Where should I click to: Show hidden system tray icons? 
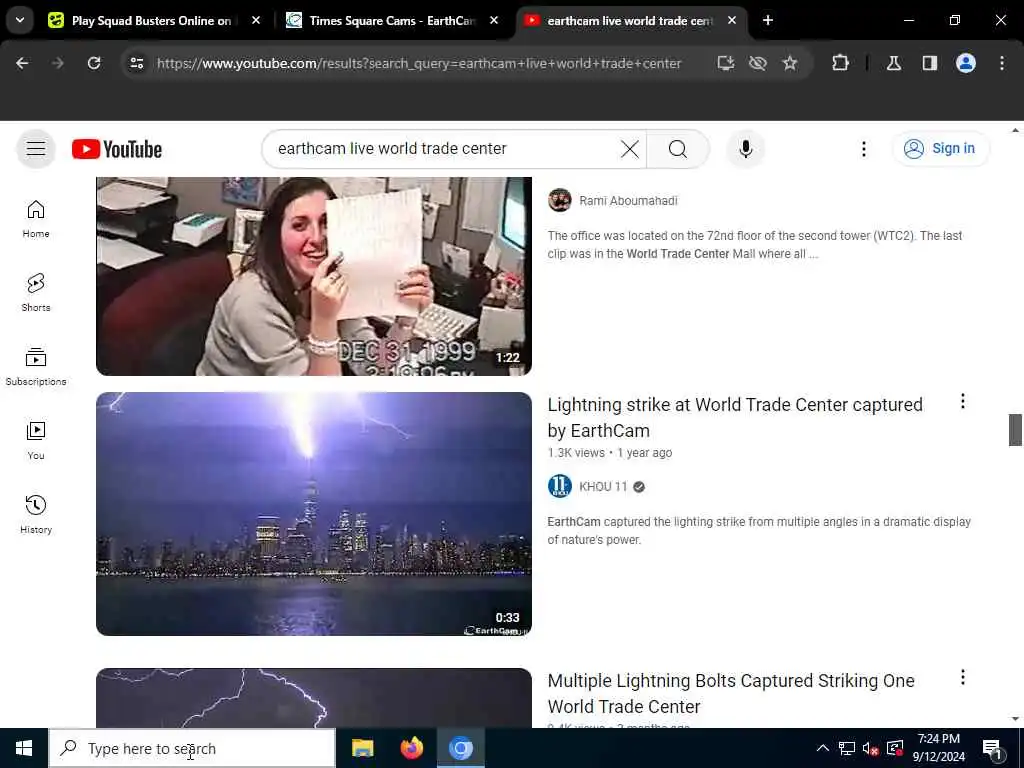[x=823, y=748]
